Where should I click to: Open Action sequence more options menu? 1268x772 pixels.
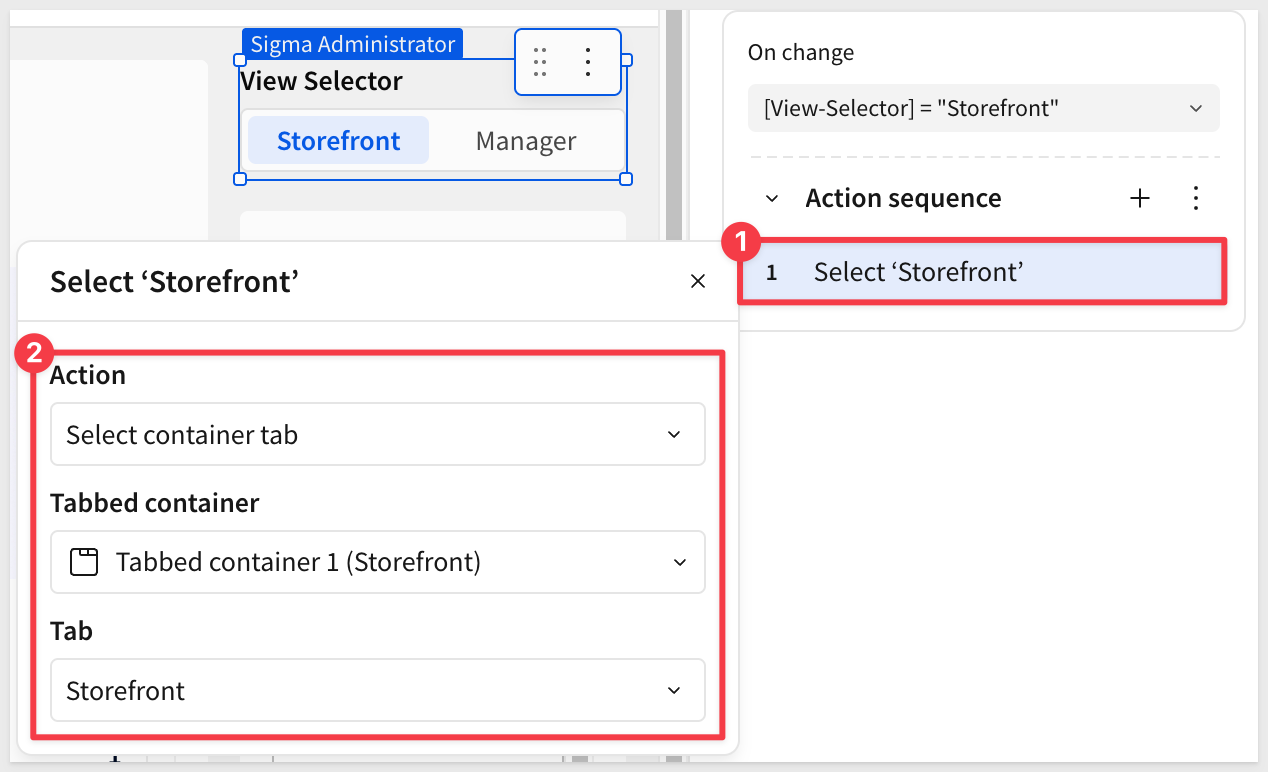point(1196,198)
